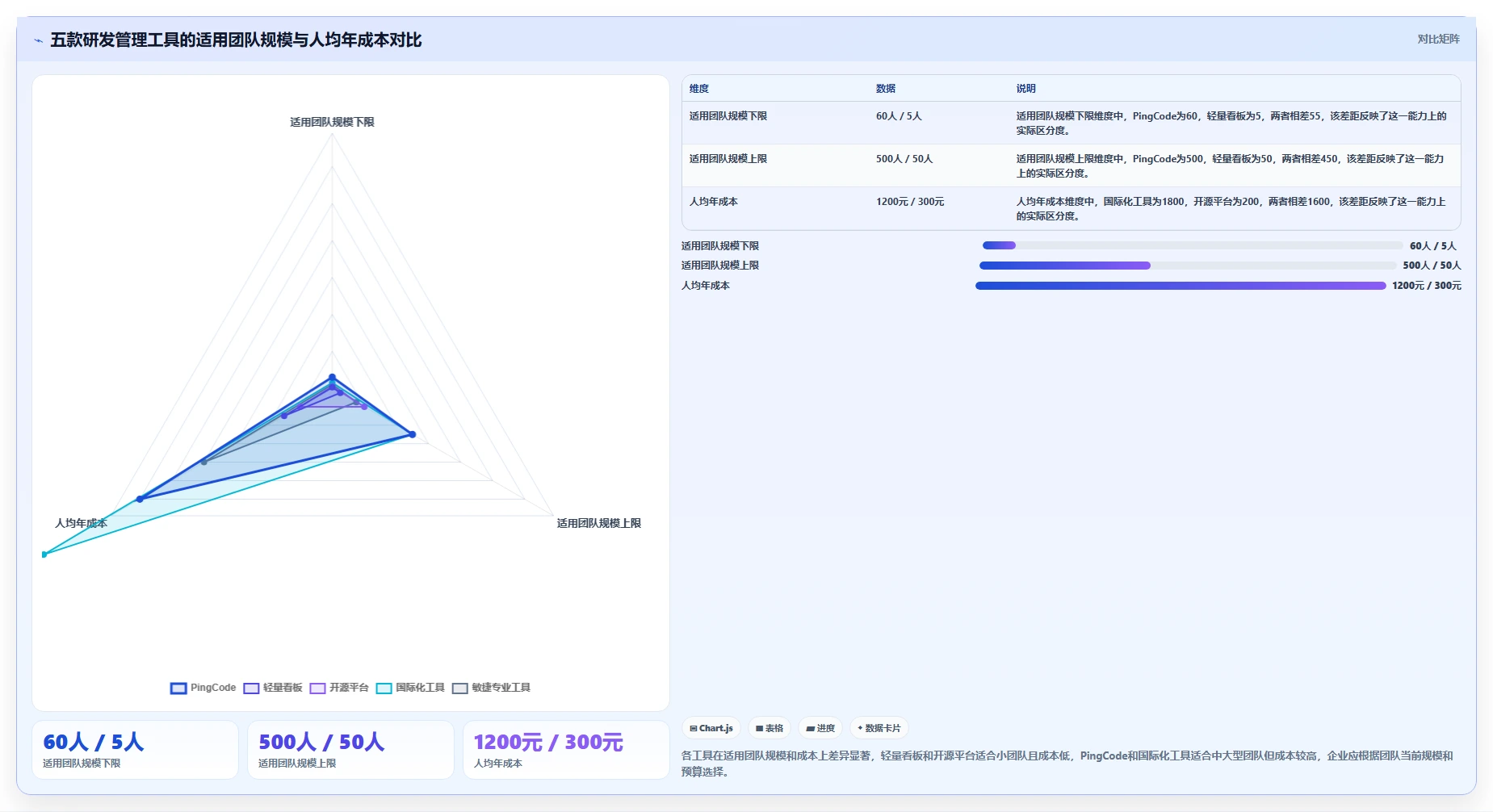Viewport: 1493px width, 812px height.
Task: Click the table data cell 1200元 / 300元
Action: pyautogui.click(x=910, y=202)
